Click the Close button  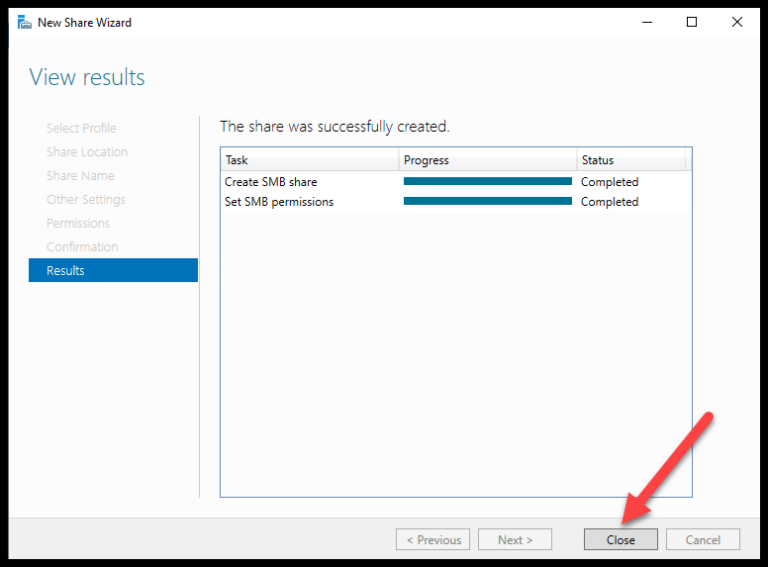(x=621, y=539)
